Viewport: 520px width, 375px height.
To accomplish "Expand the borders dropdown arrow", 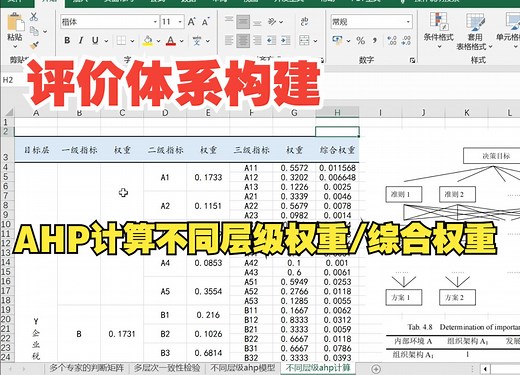I will [x=132, y=41].
